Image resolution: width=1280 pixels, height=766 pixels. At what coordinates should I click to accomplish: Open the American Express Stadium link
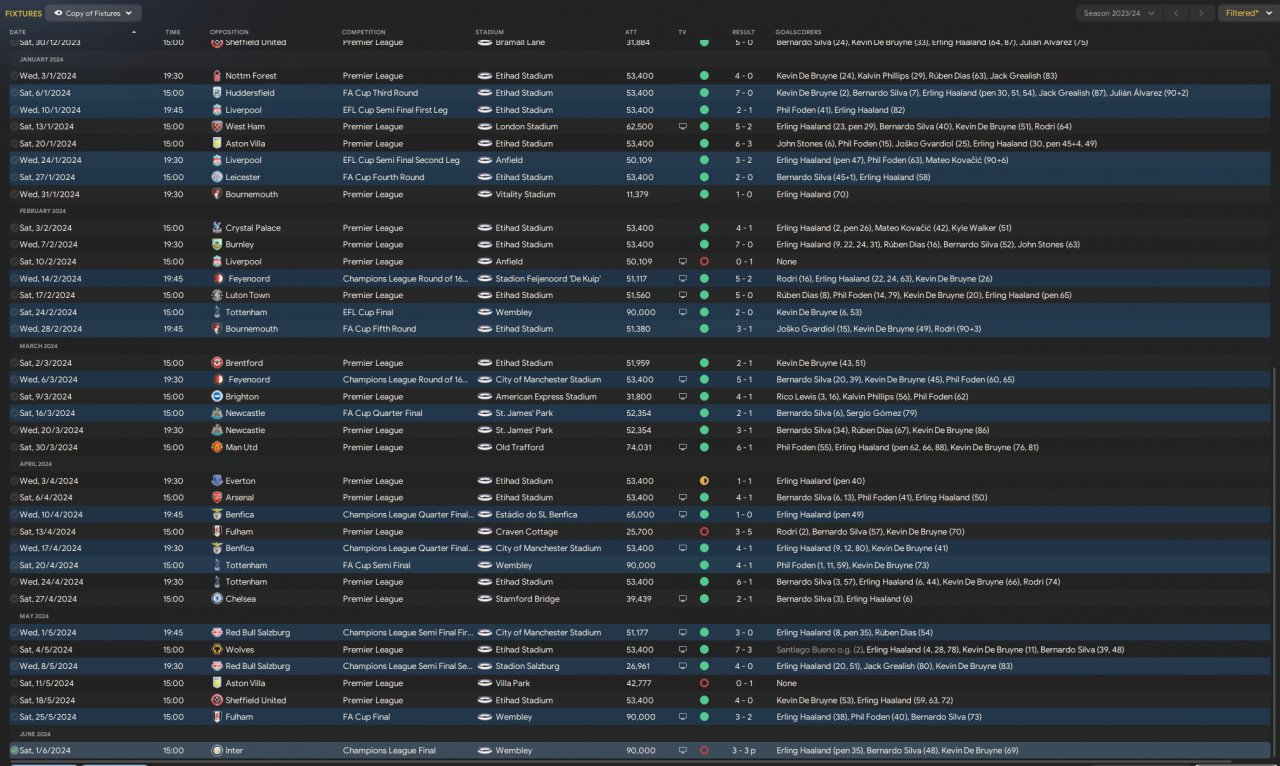coord(546,396)
